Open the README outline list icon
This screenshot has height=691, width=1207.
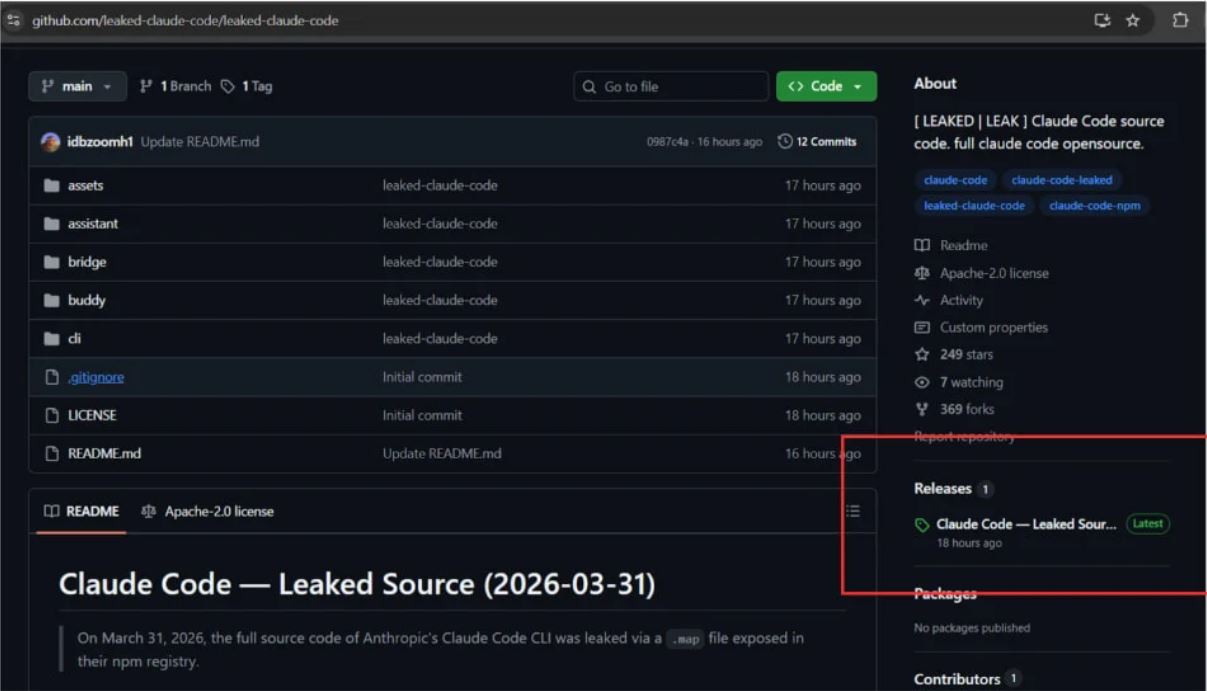pos(852,511)
